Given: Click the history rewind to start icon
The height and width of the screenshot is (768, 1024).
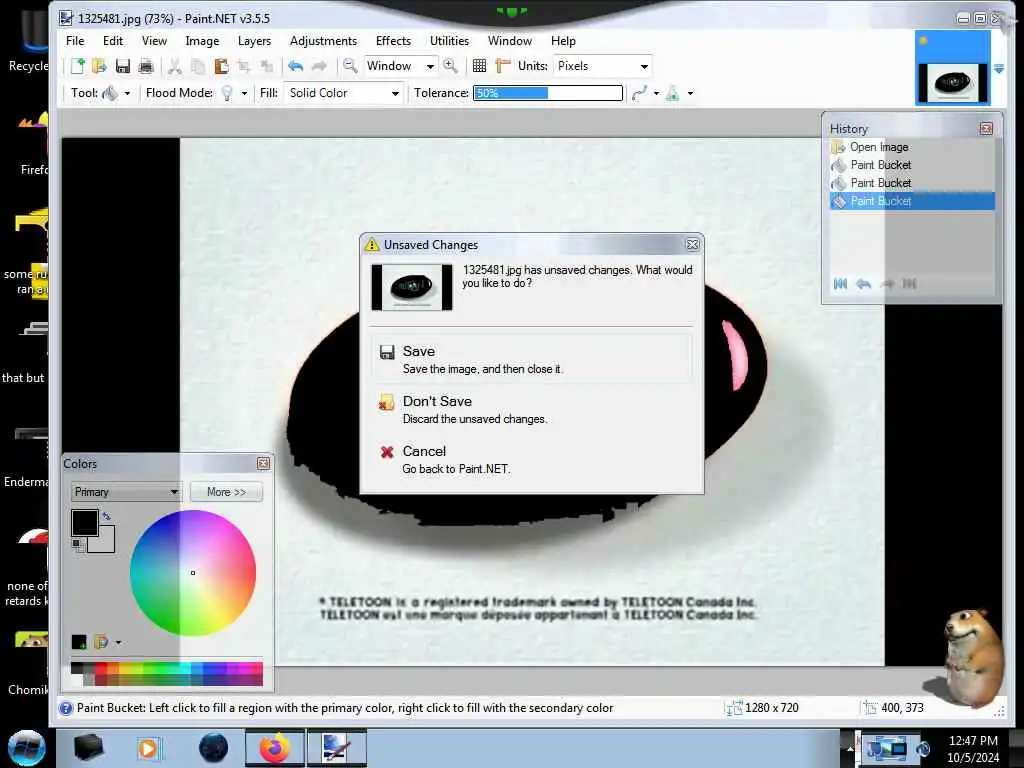Looking at the screenshot, I should tap(840, 283).
